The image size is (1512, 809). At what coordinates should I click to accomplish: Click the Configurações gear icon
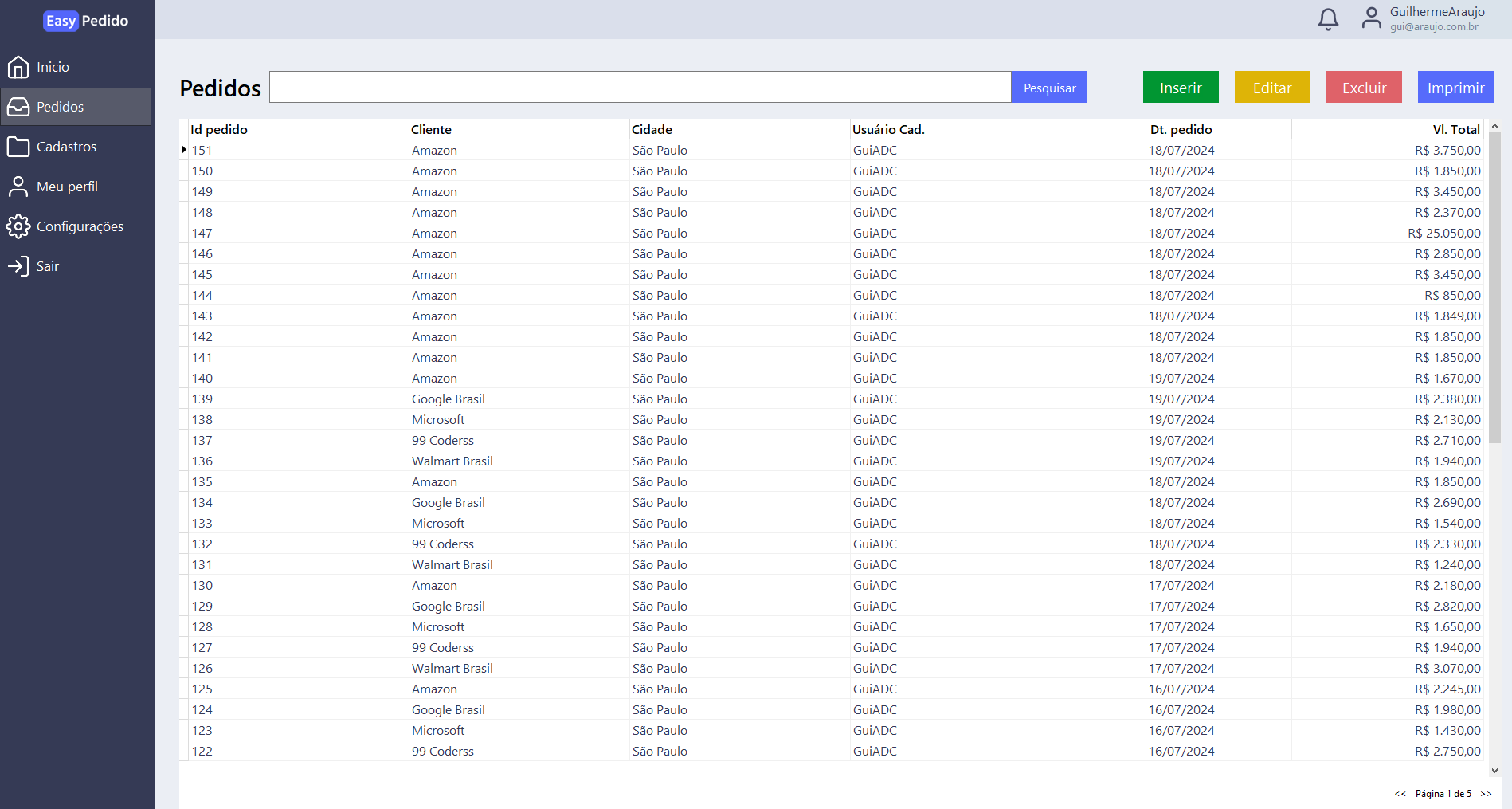point(18,226)
